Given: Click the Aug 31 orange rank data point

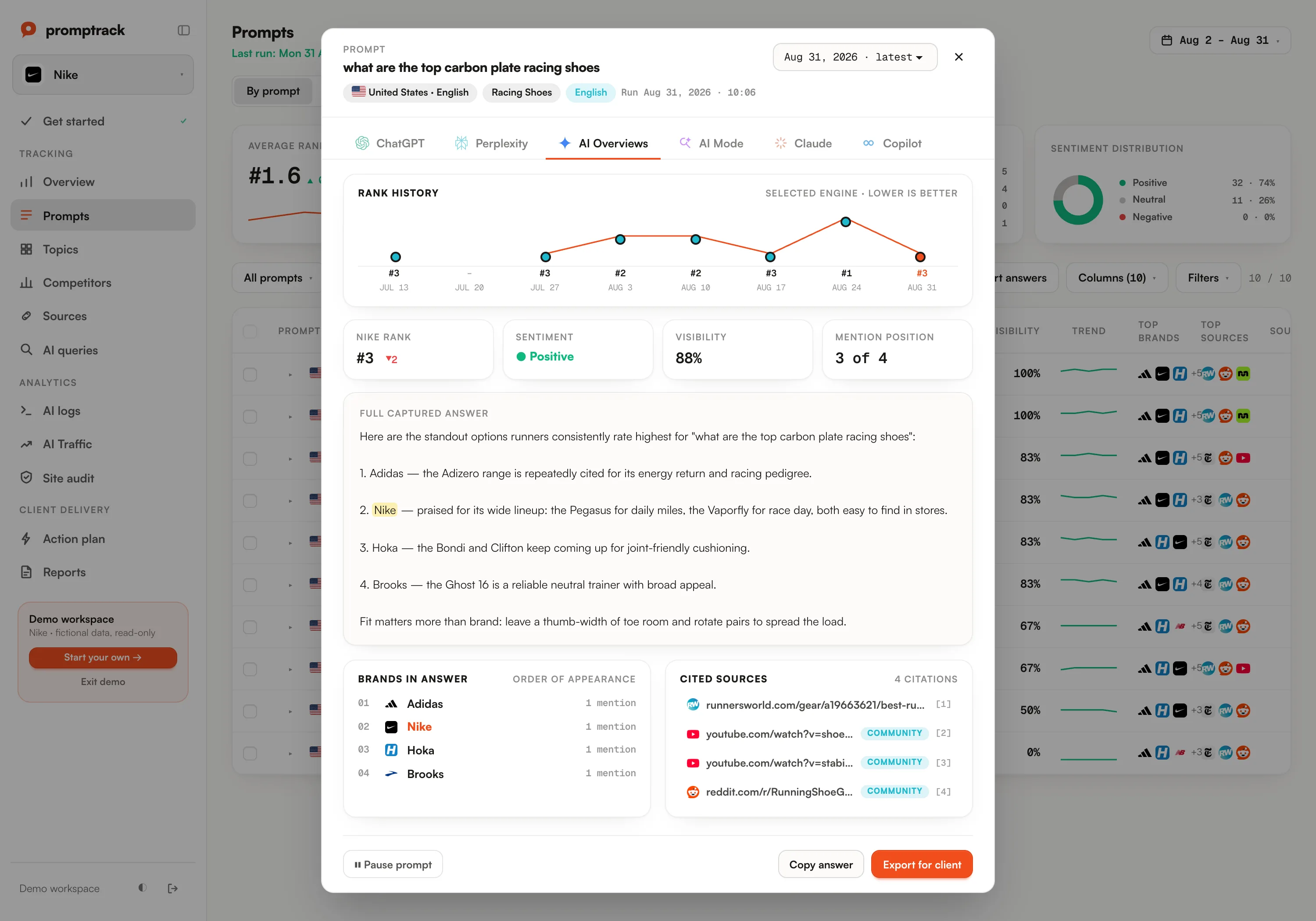Looking at the screenshot, I should (x=920, y=257).
